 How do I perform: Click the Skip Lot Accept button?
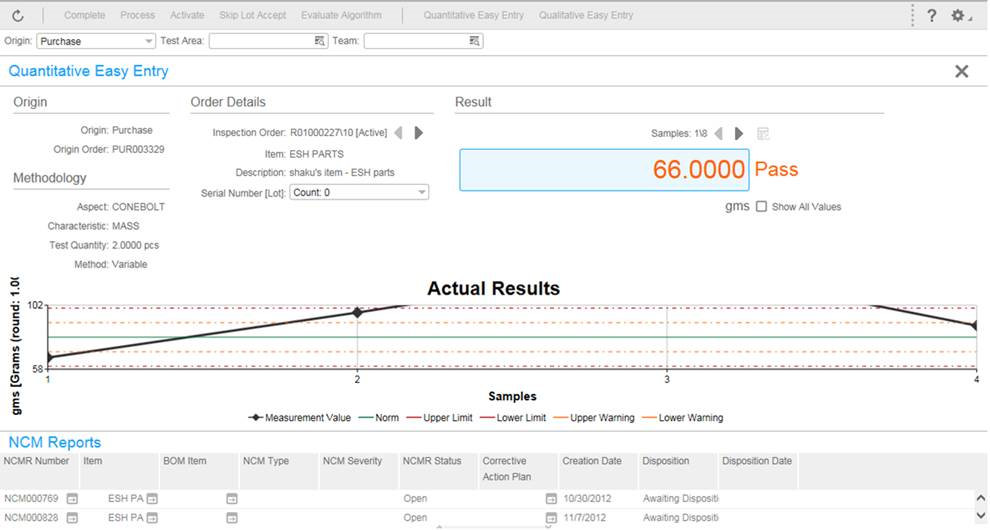point(252,16)
